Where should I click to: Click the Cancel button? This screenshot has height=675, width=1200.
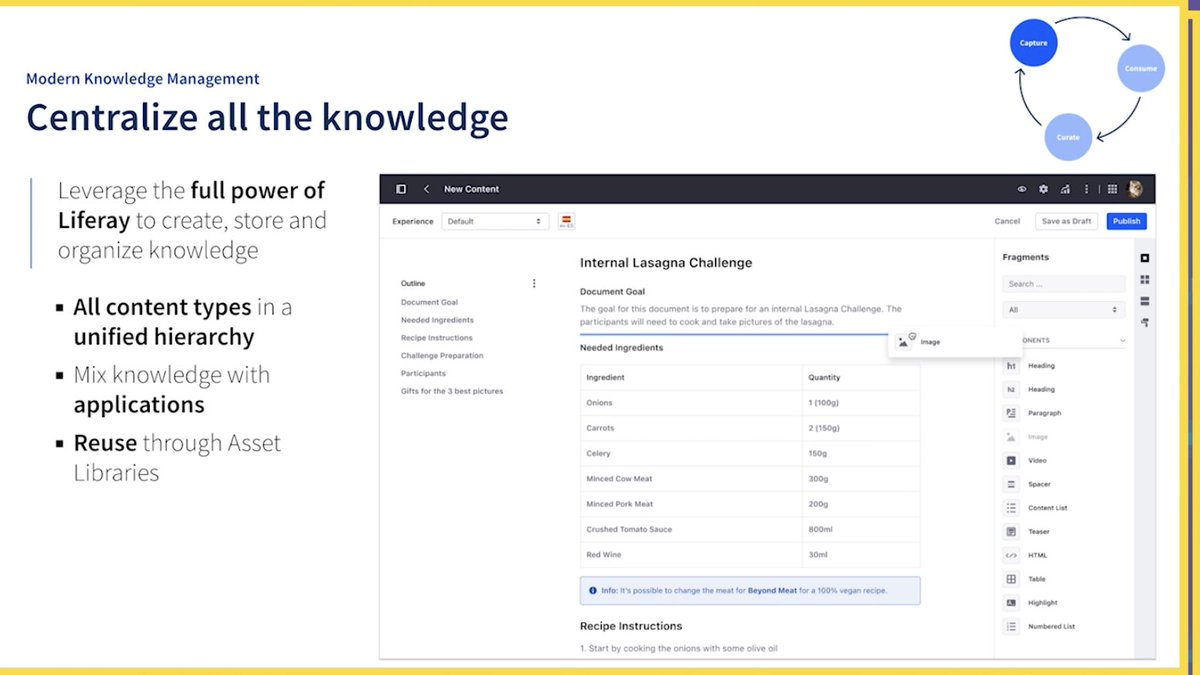click(1007, 221)
